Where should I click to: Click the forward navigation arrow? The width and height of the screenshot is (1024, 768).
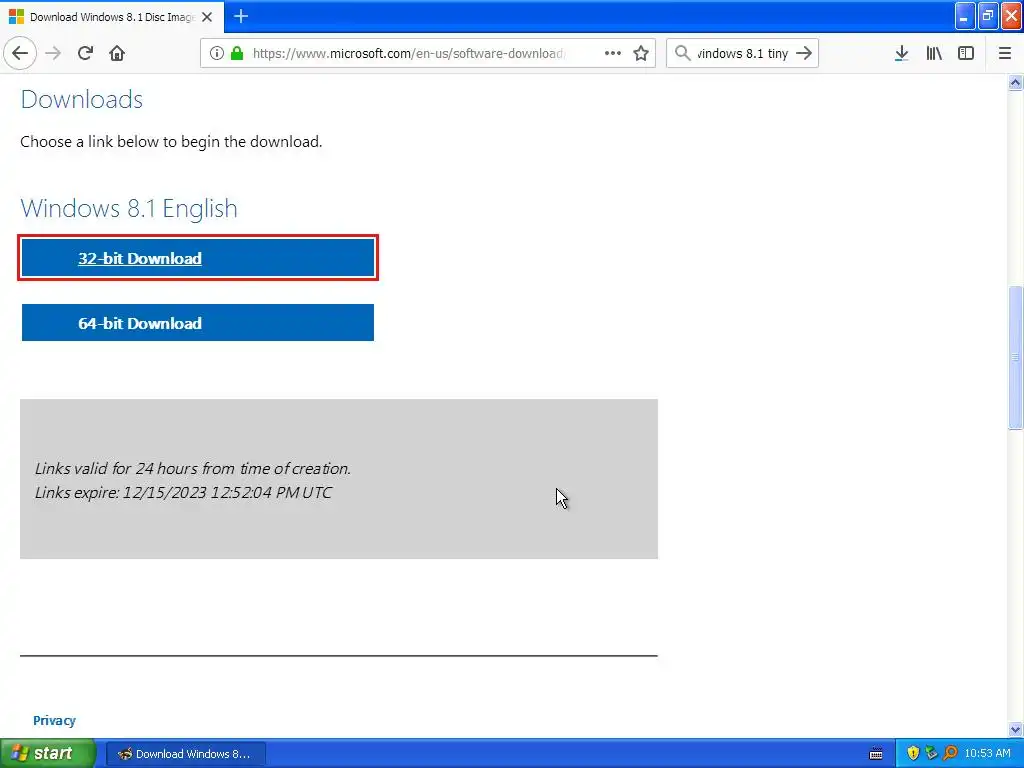pyautogui.click(x=54, y=53)
